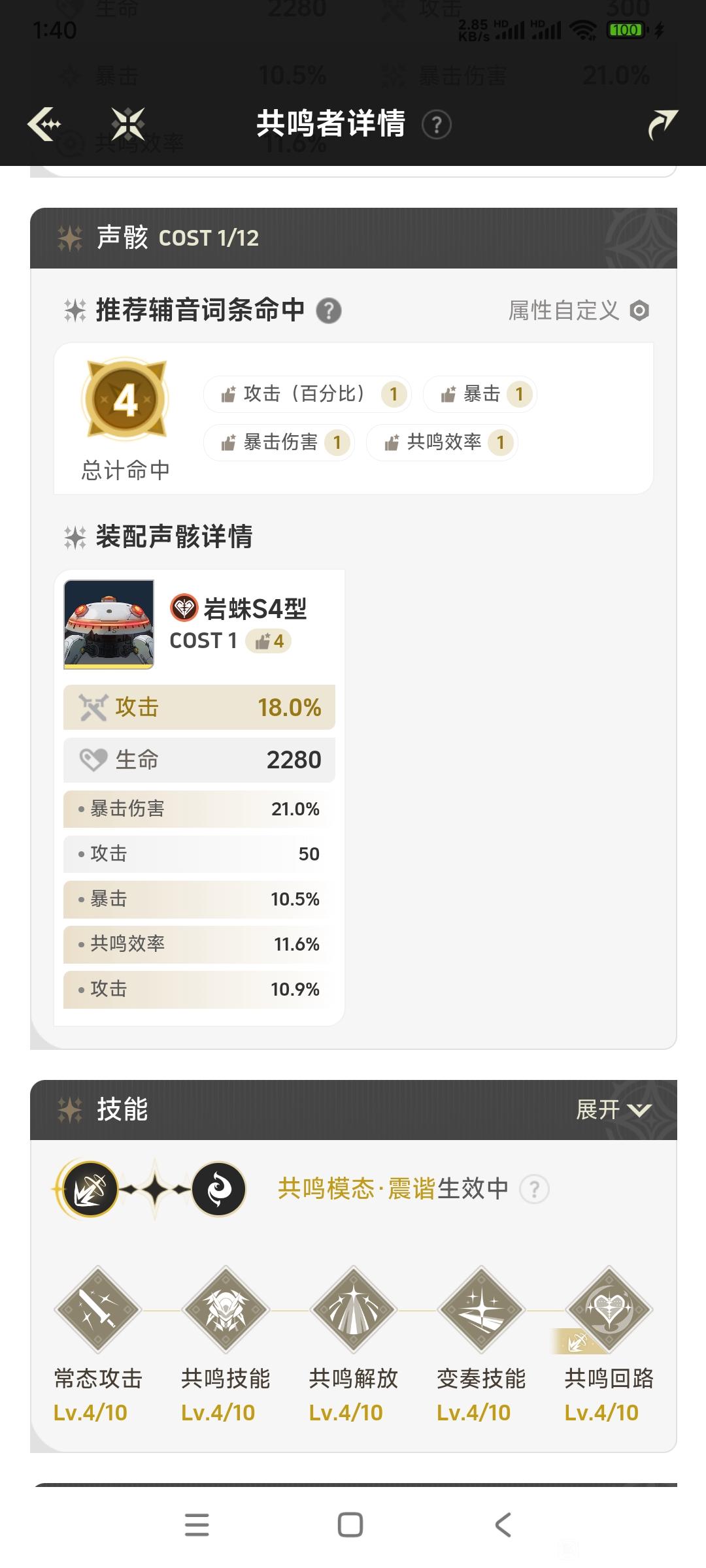
Task: Select the right swirl mode icon
Action: 218,1189
